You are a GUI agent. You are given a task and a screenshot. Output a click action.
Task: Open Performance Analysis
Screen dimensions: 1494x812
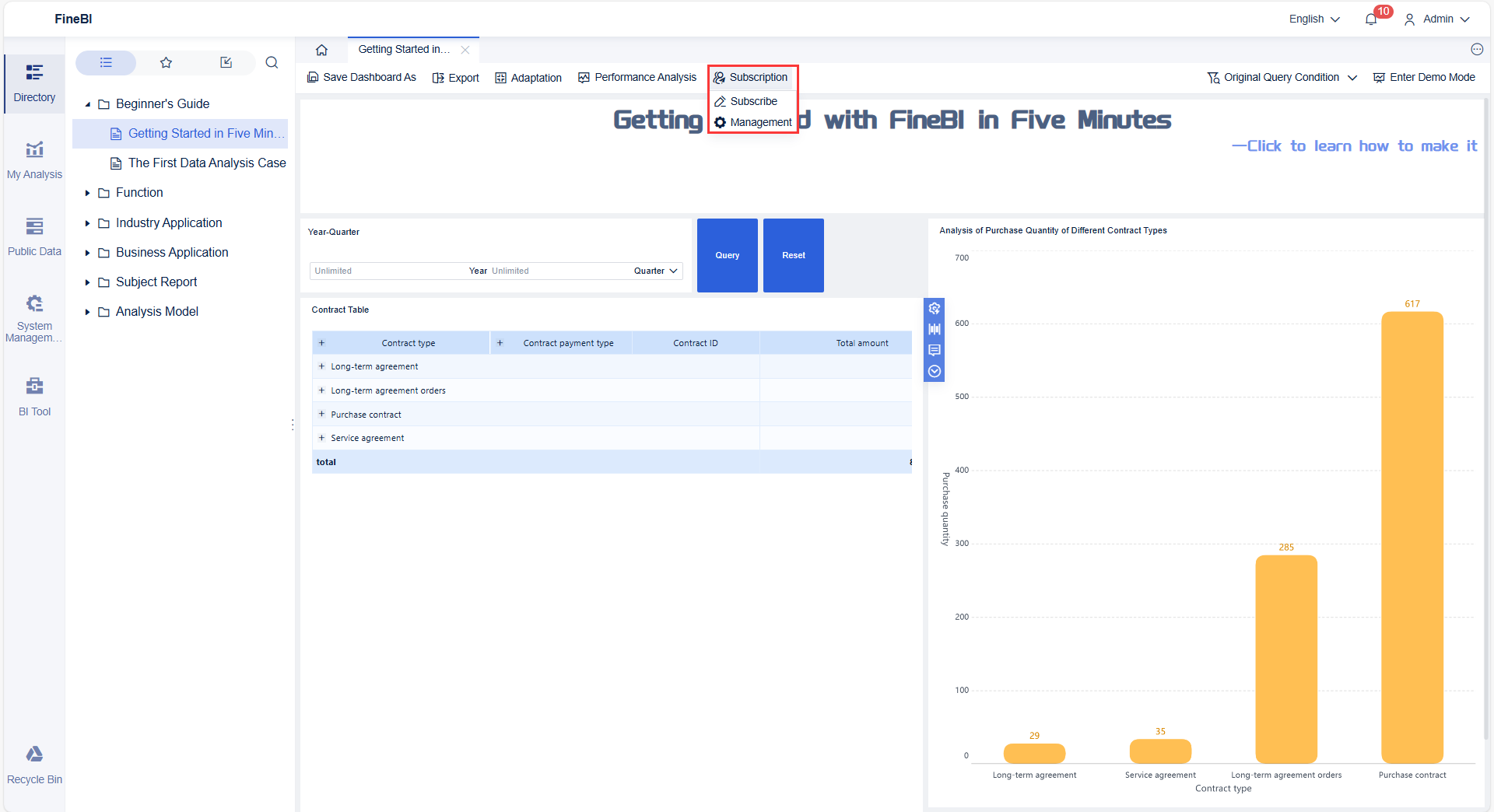637,77
